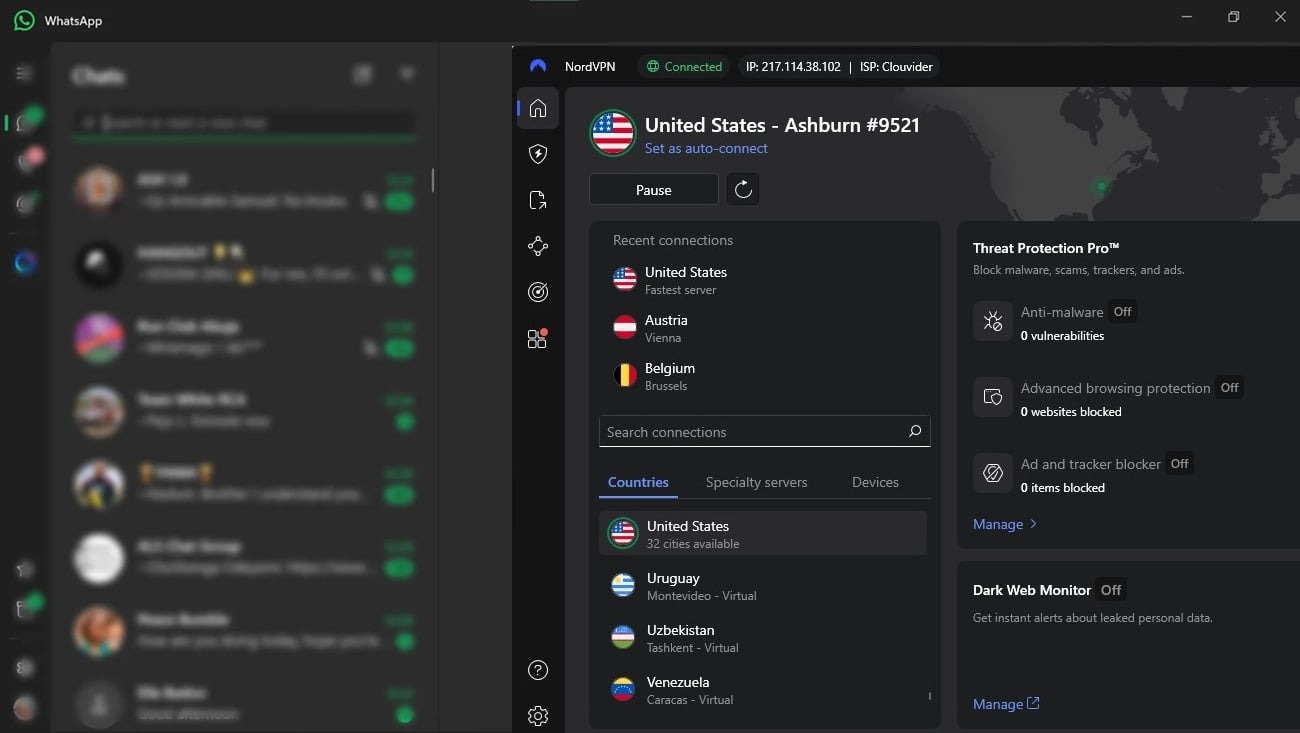
Task: Select the Threat Protection shield icon
Action: tap(538, 154)
